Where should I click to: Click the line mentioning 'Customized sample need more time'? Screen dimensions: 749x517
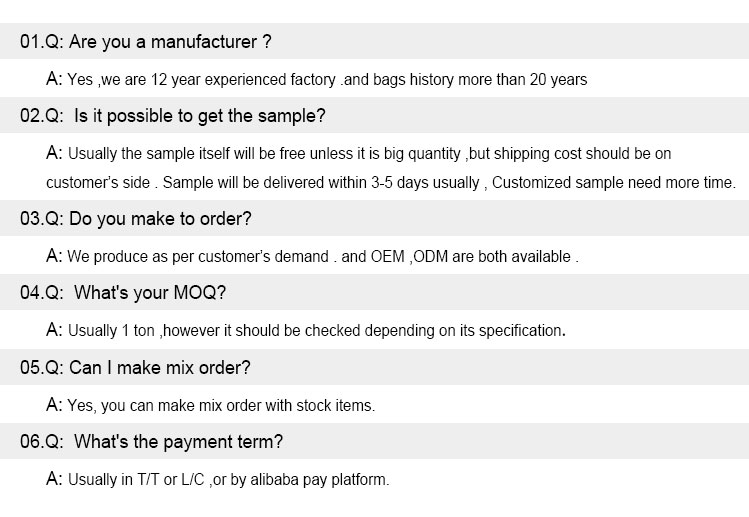[391, 182]
